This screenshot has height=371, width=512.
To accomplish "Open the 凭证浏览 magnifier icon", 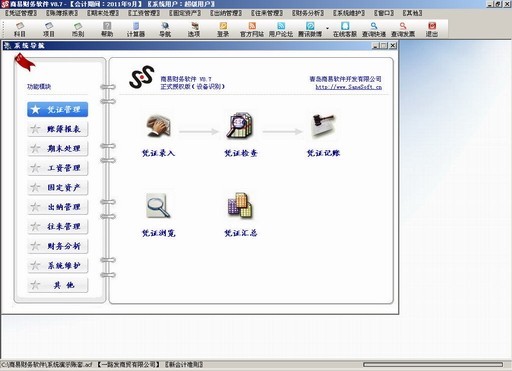I will pyautogui.click(x=158, y=206).
